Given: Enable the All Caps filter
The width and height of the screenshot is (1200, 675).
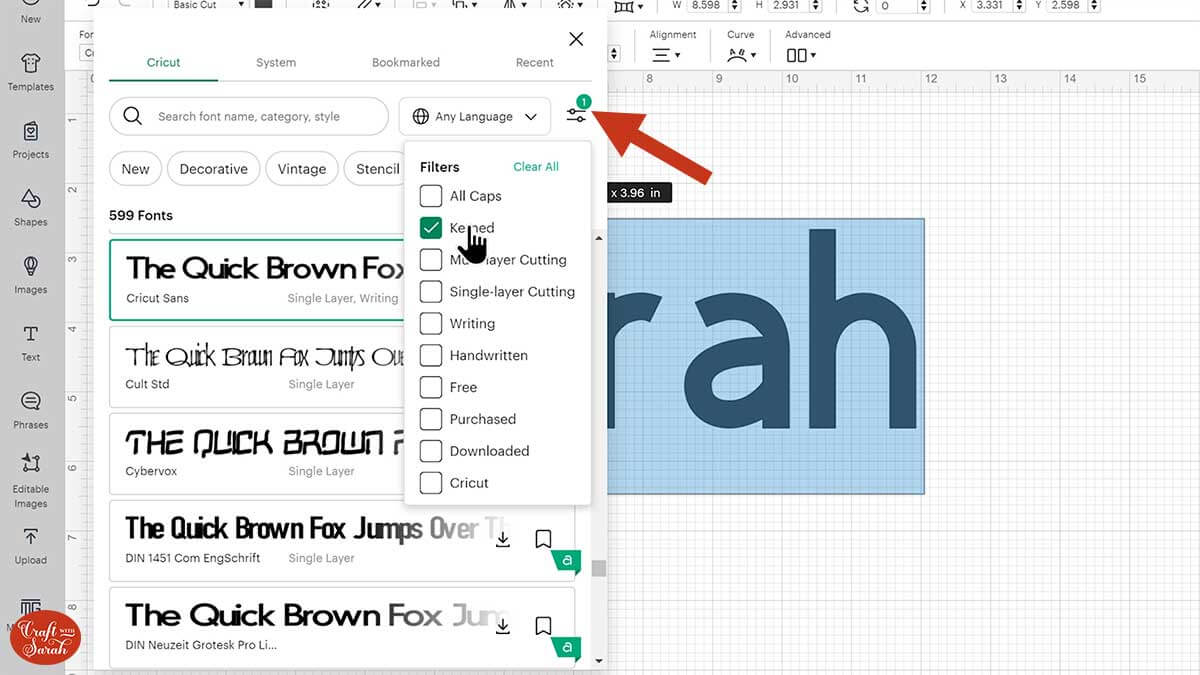Looking at the screenshot, I should click(431, 196).
